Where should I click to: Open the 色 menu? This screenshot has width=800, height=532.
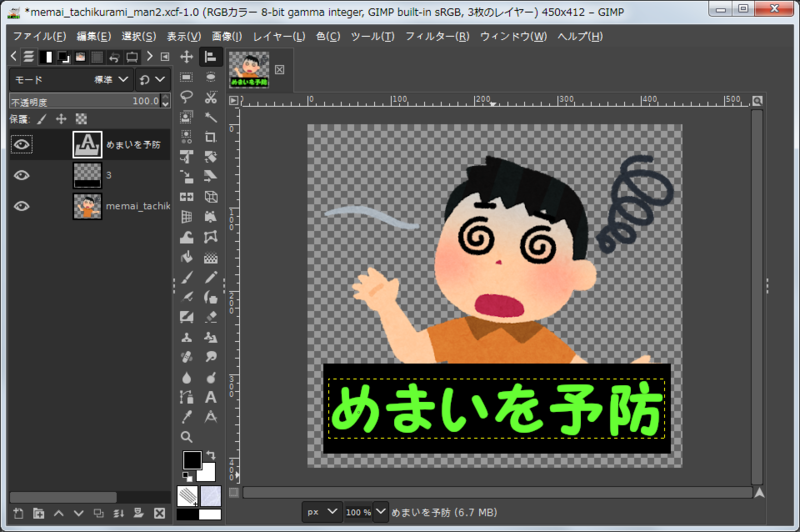click(x=328, y=36)
